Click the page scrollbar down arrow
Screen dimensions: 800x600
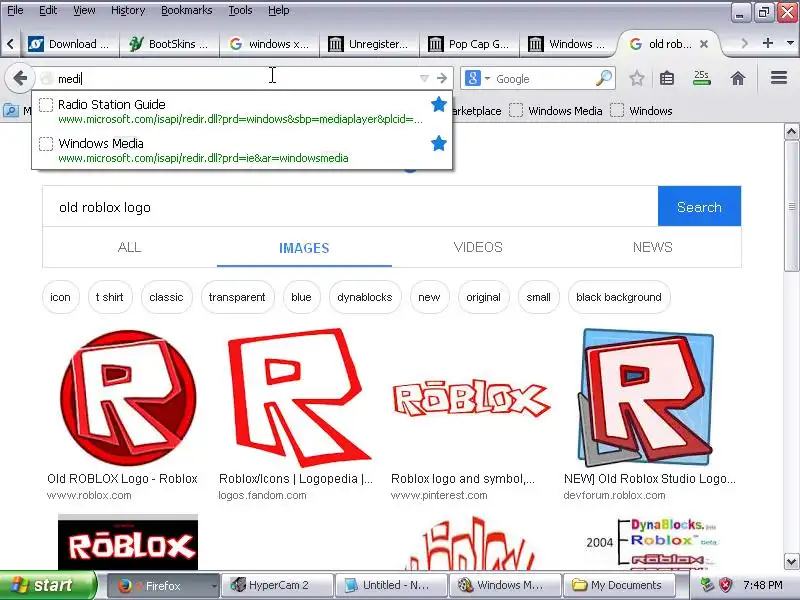[791, 562]
